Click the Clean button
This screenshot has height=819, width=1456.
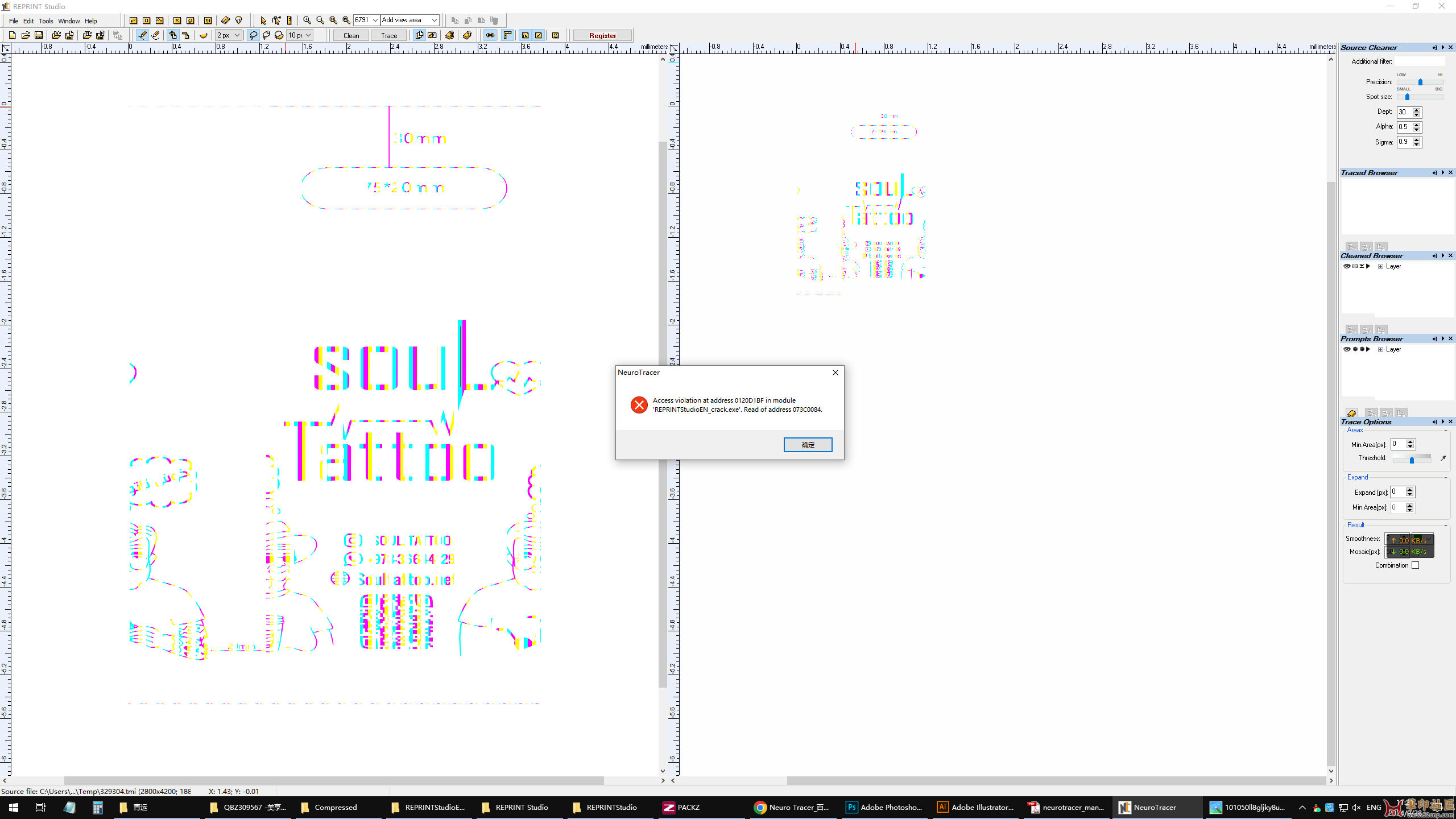351,35
